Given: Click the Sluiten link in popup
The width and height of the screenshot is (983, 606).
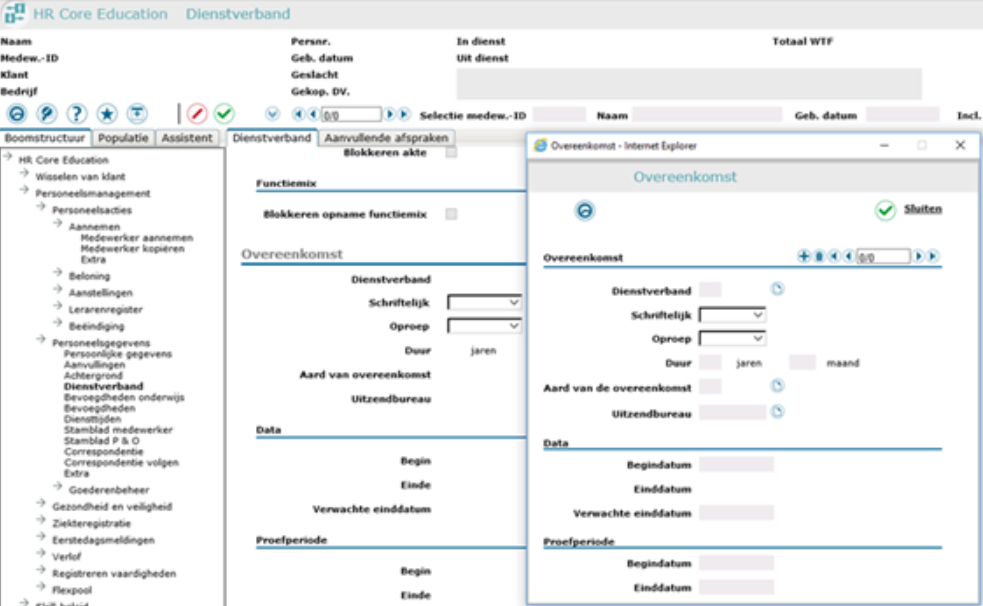Looking at the screenshot, I should point(923,209).
